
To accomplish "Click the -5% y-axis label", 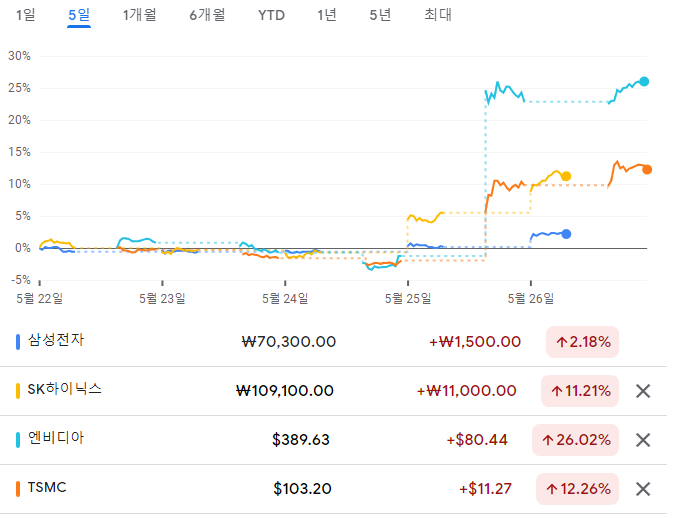I will (21, 280).
